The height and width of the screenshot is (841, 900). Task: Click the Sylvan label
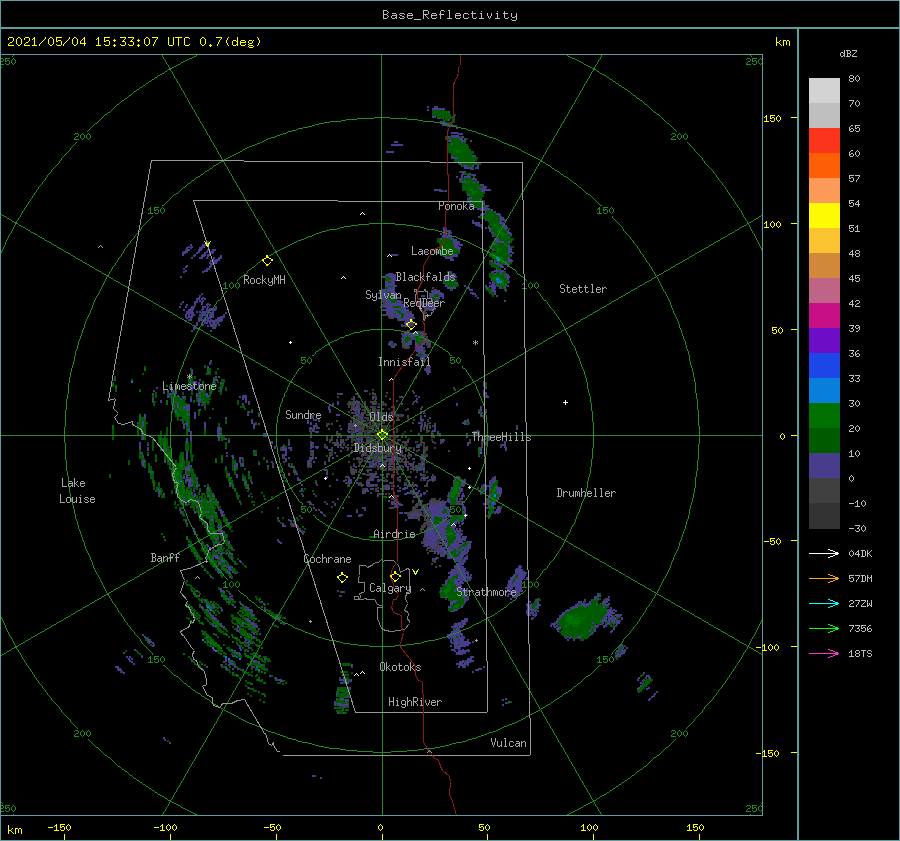pos(383,295)
